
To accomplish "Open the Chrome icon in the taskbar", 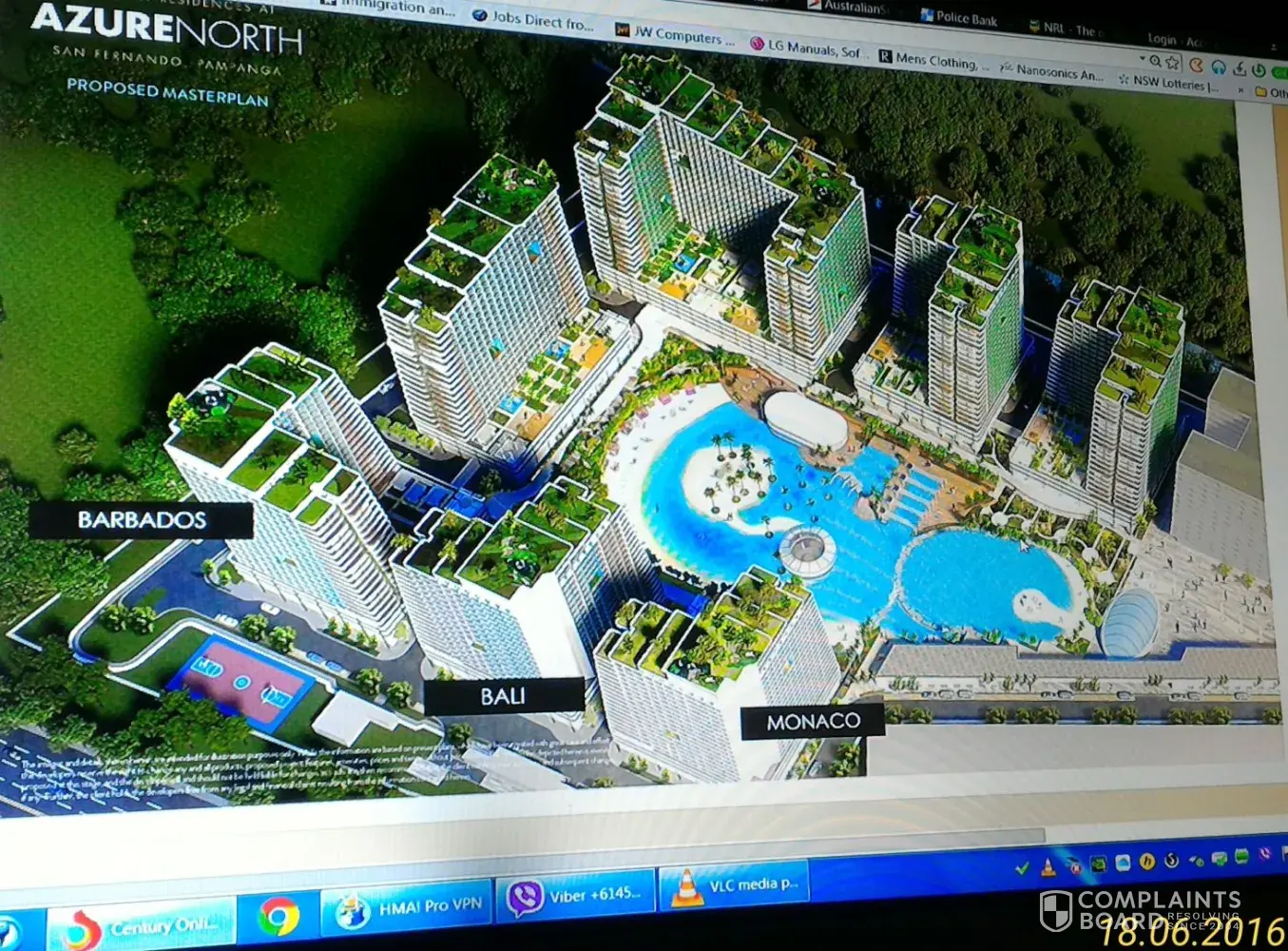I will [278, 917].
